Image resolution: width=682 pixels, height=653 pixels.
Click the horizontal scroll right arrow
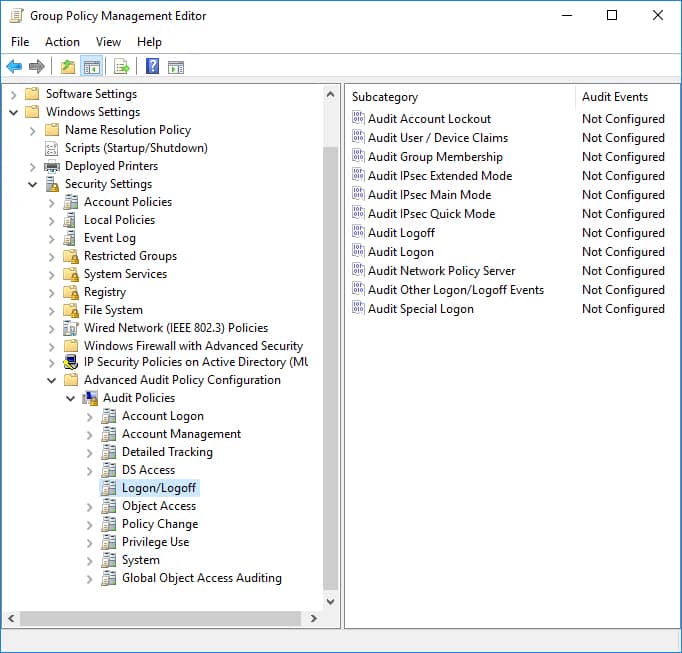[313, 618]
